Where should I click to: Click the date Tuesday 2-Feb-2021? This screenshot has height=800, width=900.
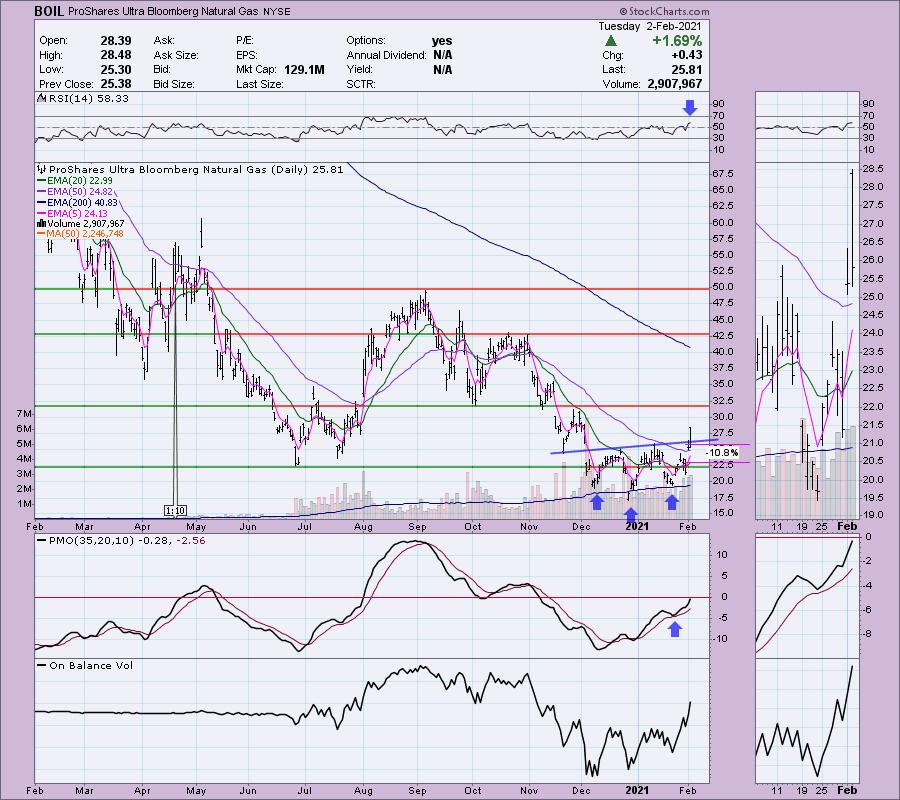(x=649, y=26)
